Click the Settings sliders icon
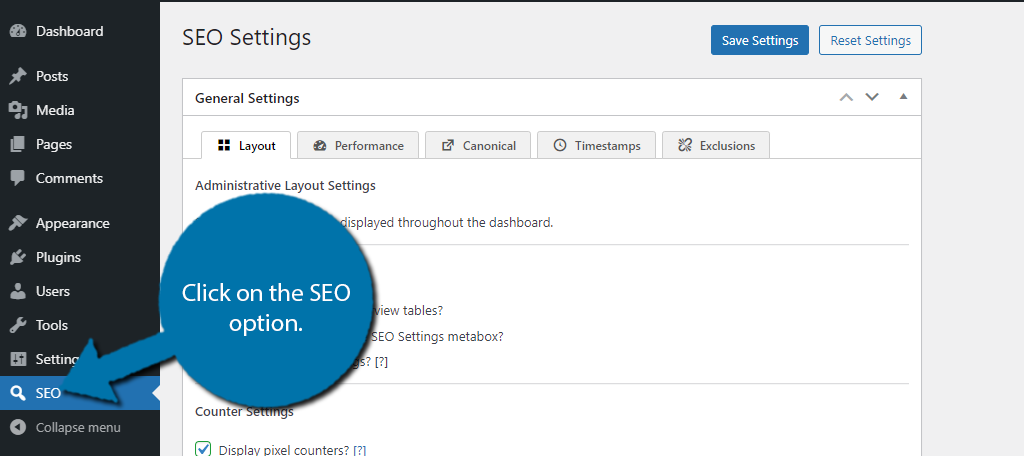The image size is (1024, 456). [18, 359]
